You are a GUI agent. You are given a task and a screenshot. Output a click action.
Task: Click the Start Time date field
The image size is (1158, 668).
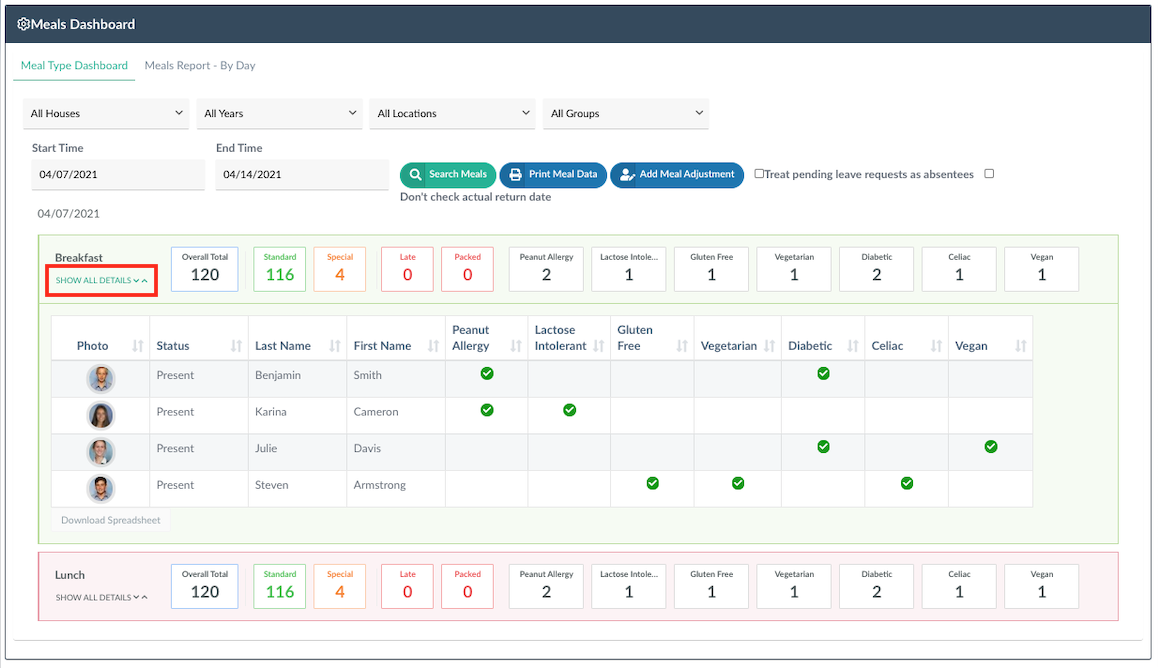[118, 174]
